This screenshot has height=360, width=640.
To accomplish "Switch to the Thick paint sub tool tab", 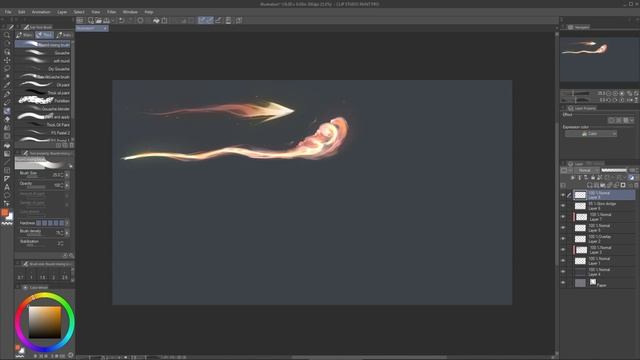I will pos(44,35).
